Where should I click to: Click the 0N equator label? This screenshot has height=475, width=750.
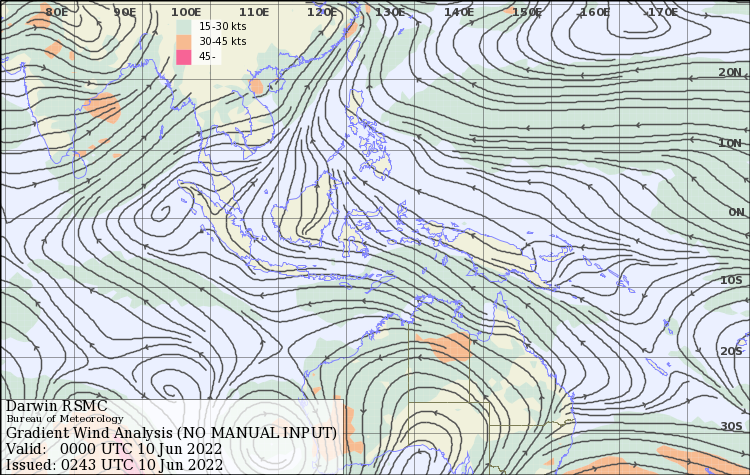[x=736, y=212]
